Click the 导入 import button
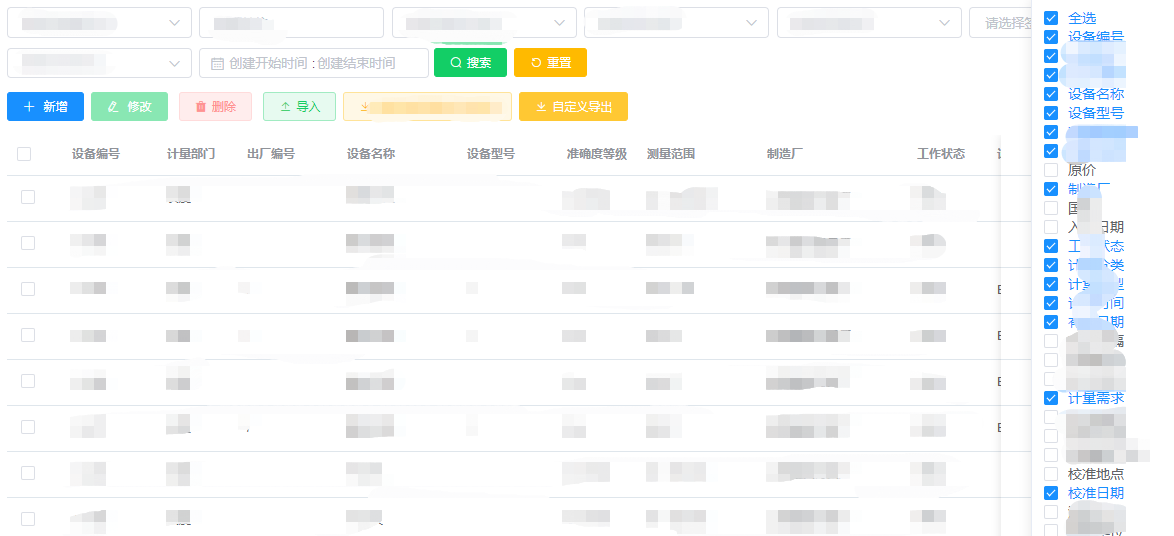Image resolution: width=1174 pixels, height=536 pixels. pos(299,106)
